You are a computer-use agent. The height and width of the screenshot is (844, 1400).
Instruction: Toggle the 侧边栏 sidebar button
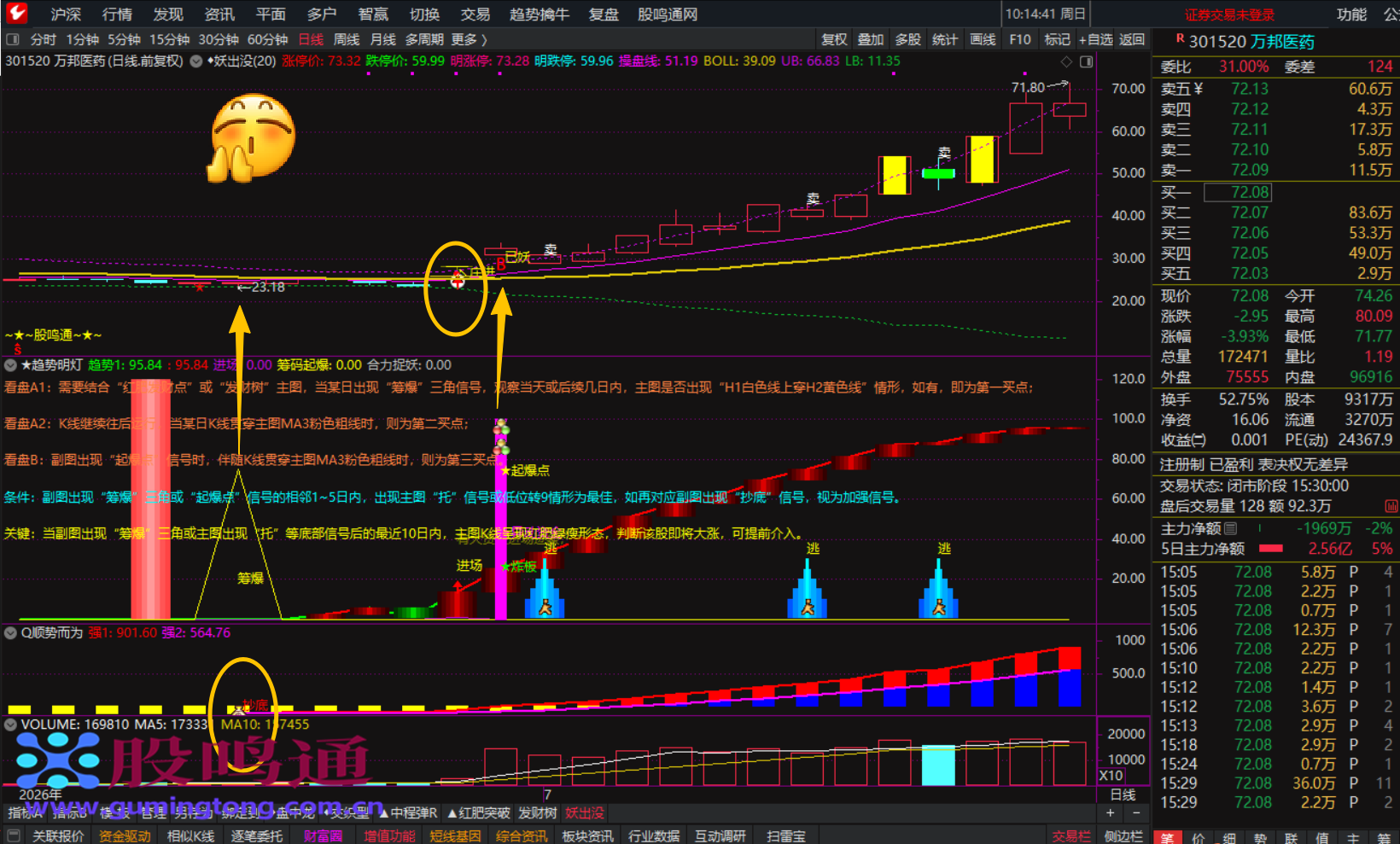click(x=1123, y=836)
